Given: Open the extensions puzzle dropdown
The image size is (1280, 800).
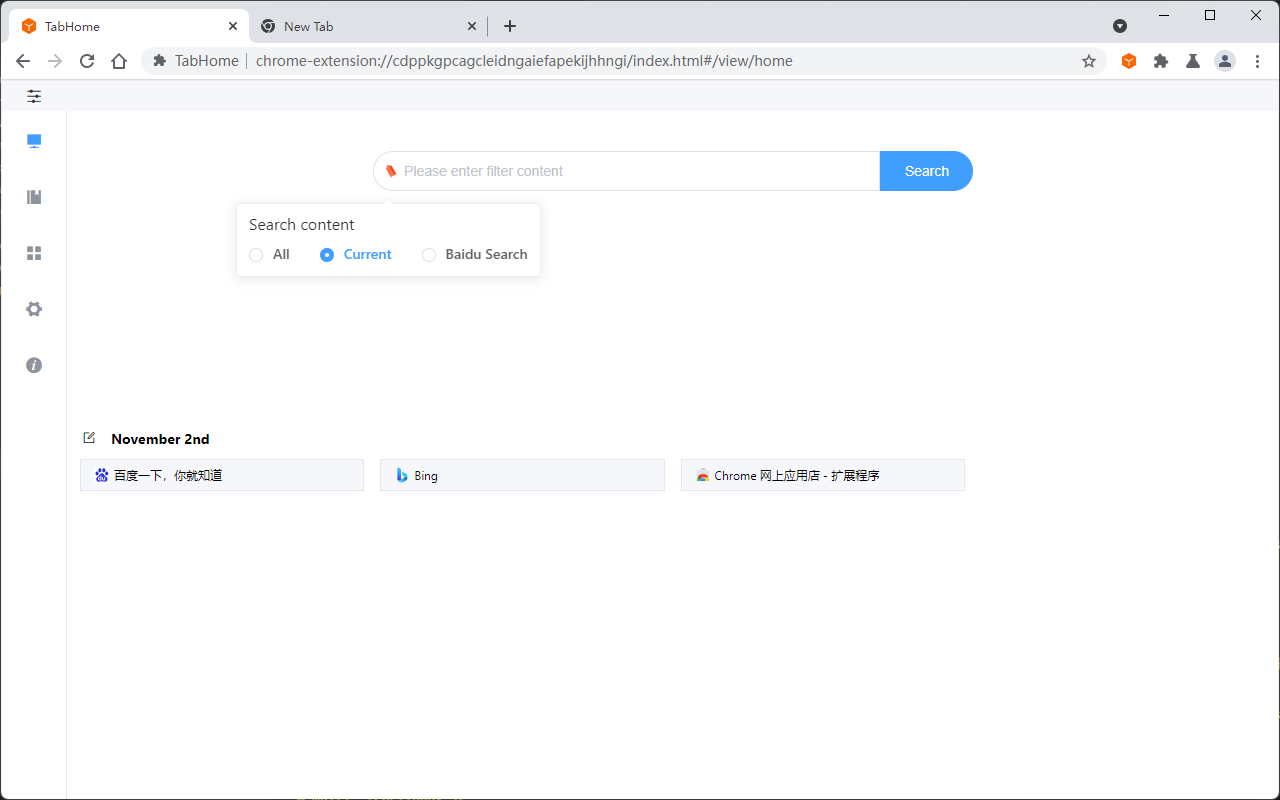Looking at the screenshot, I should (x=1160, y=61).
